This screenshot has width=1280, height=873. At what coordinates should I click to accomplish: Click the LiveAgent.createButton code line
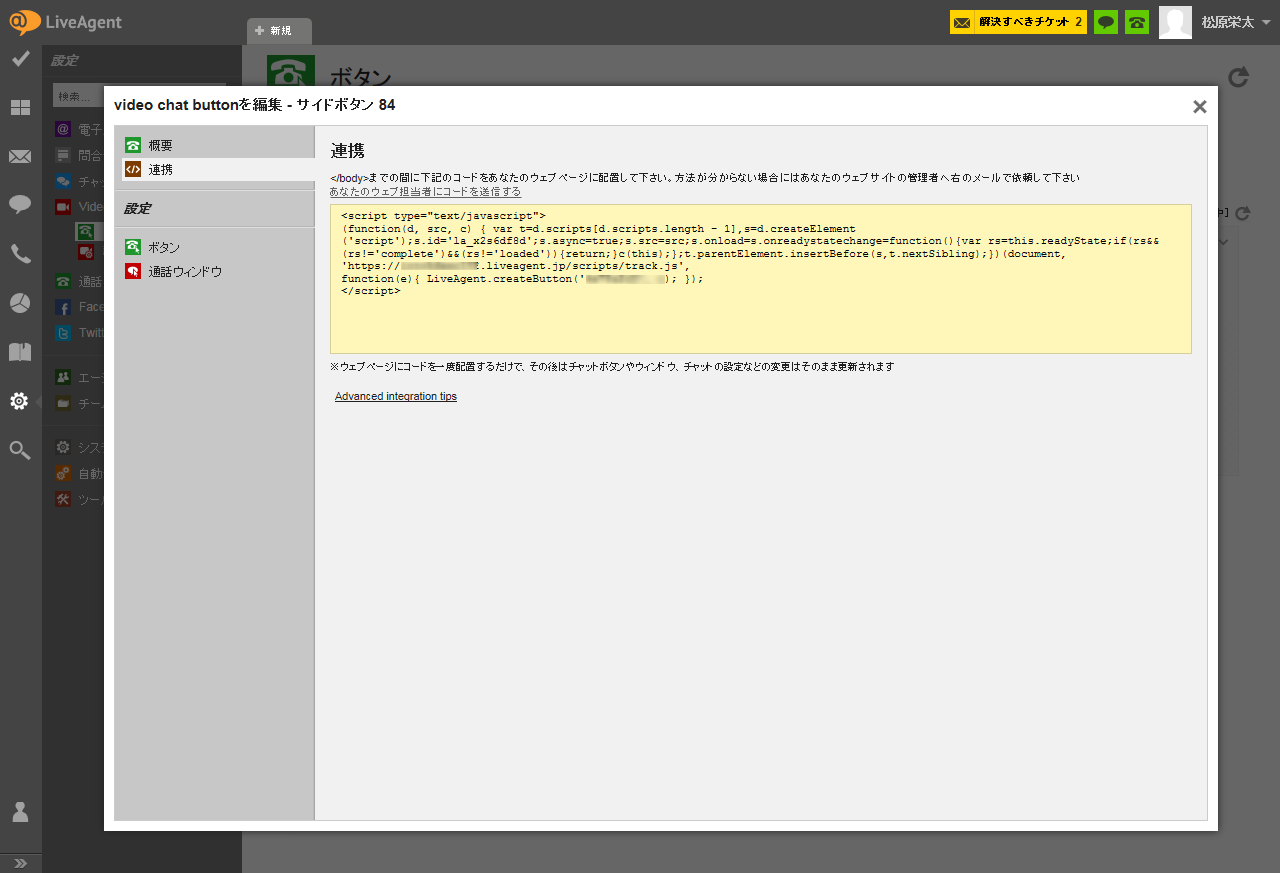click(522, 279)
